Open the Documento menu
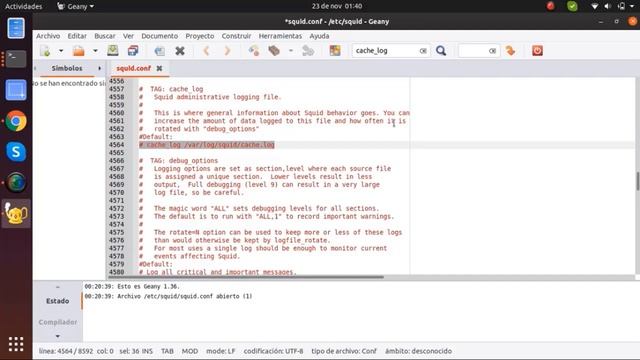Viewport: 640px width, 360px height. [160, 36]
